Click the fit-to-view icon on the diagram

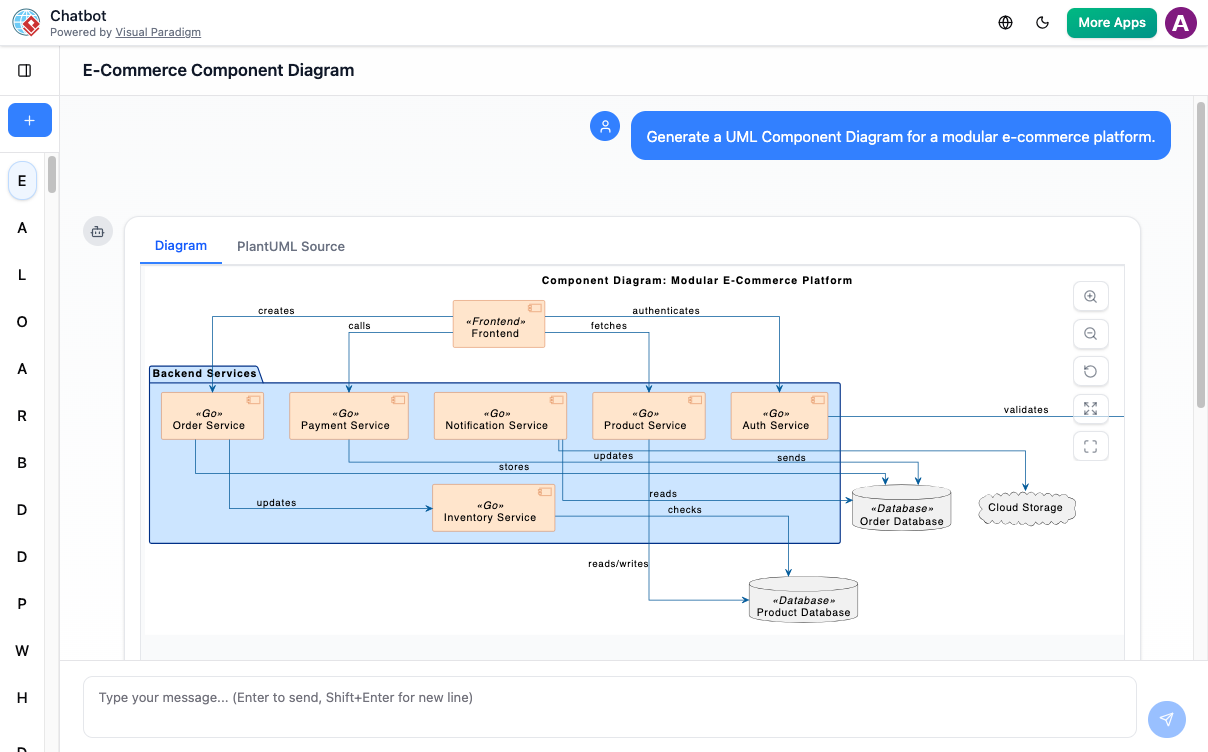point(1090,445)
